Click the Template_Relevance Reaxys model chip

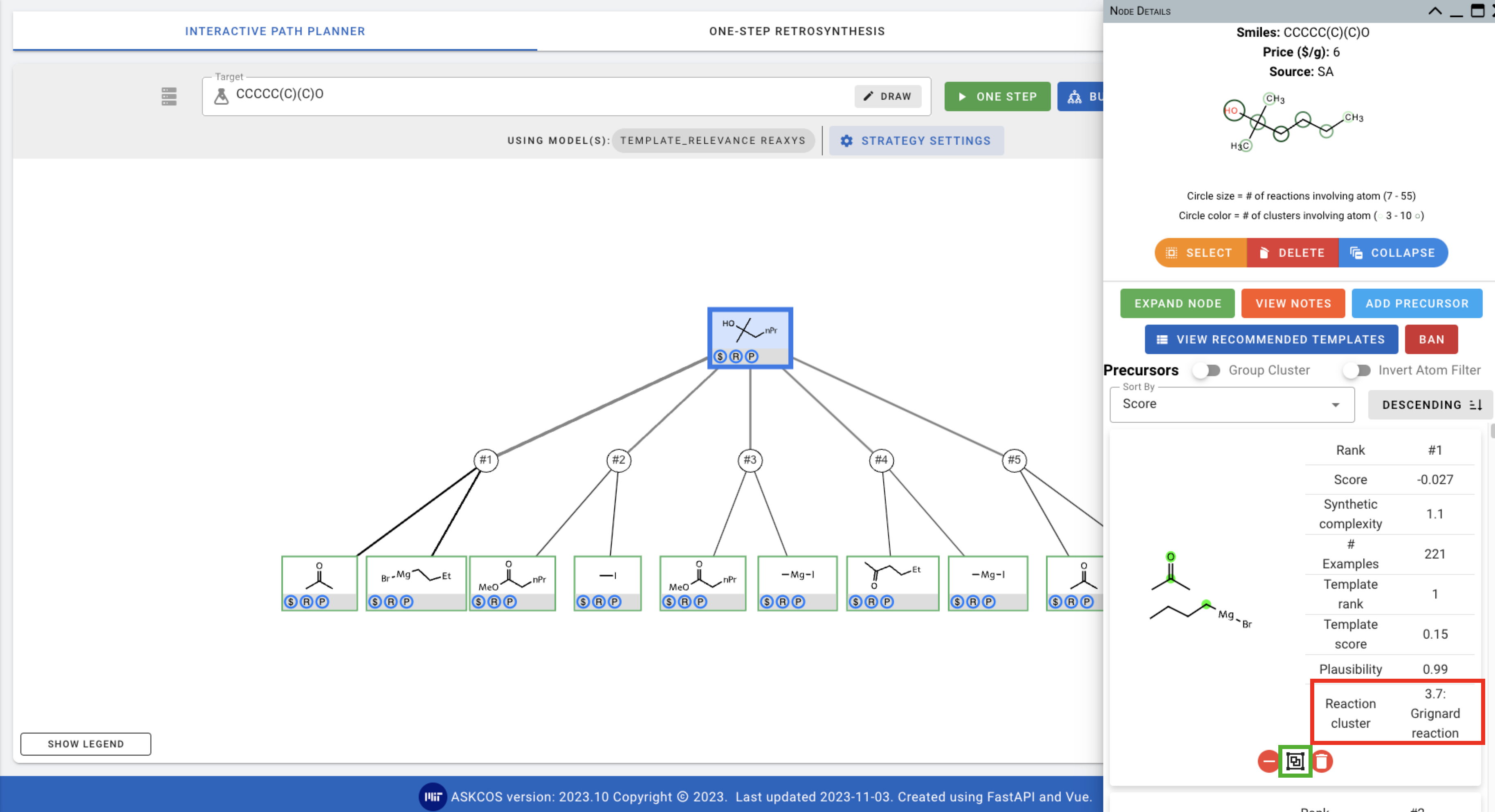pyautogui.click(x=713, y=141)
